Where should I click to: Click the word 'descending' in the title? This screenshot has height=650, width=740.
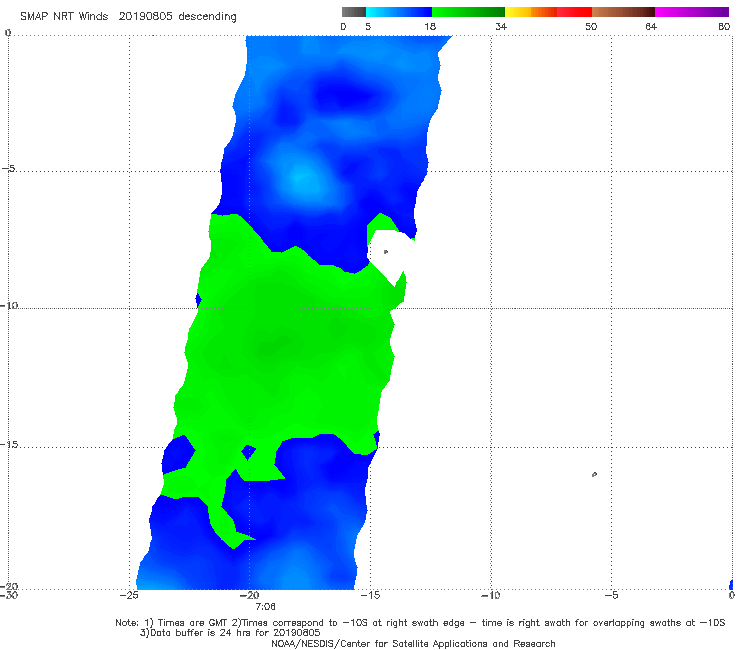tap(207, 17)
